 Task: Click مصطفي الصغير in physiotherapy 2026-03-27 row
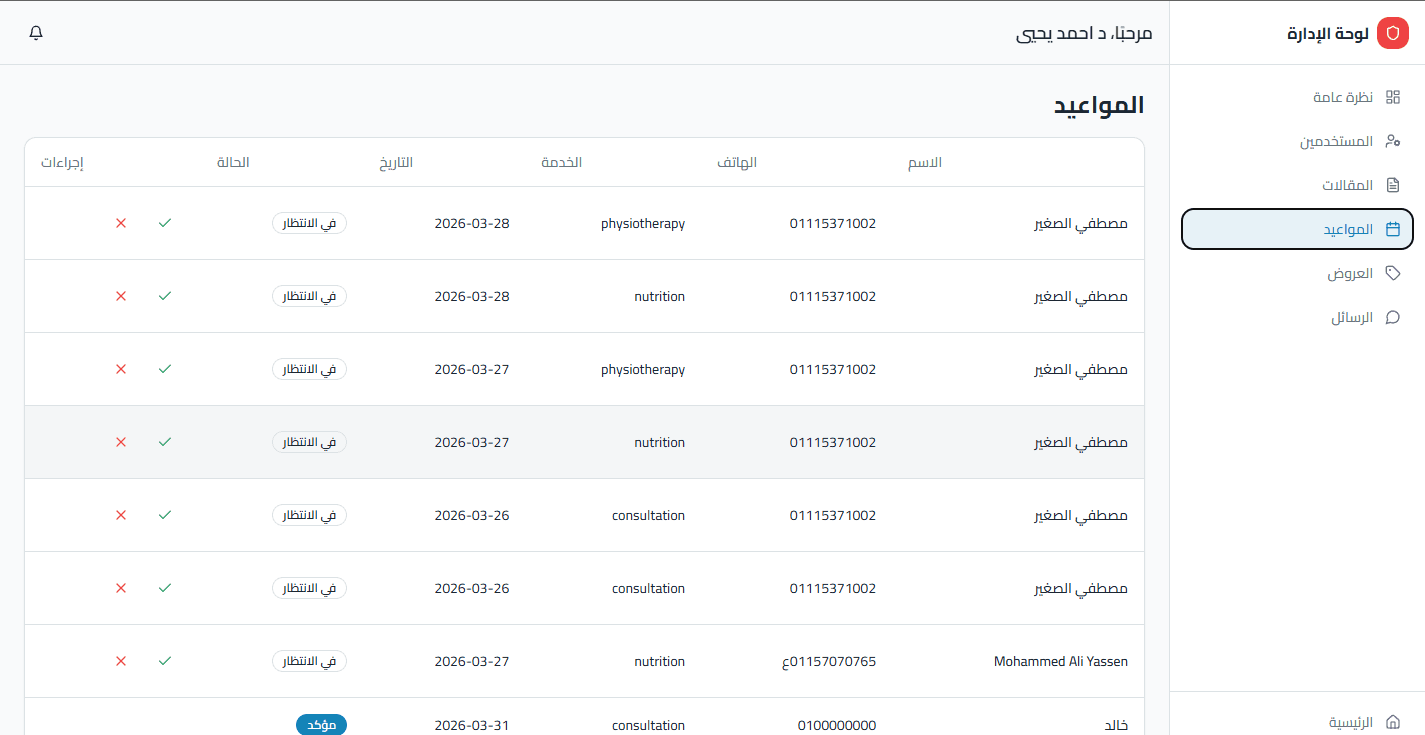click(x=1081, y=369)
